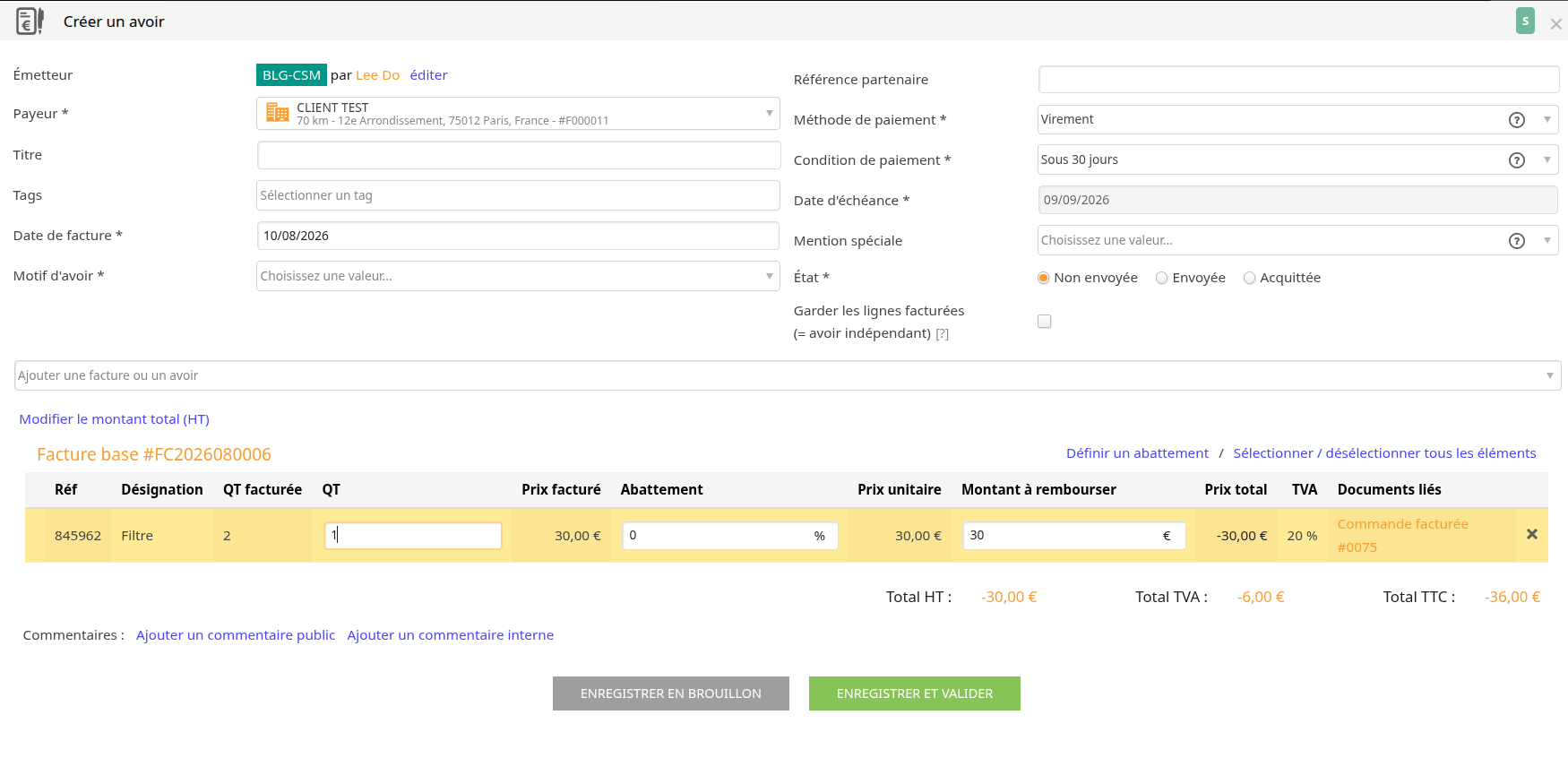Click the Montant à rembourser input
Viewport: 1568px width, 758px height.
coord(1074,536)
